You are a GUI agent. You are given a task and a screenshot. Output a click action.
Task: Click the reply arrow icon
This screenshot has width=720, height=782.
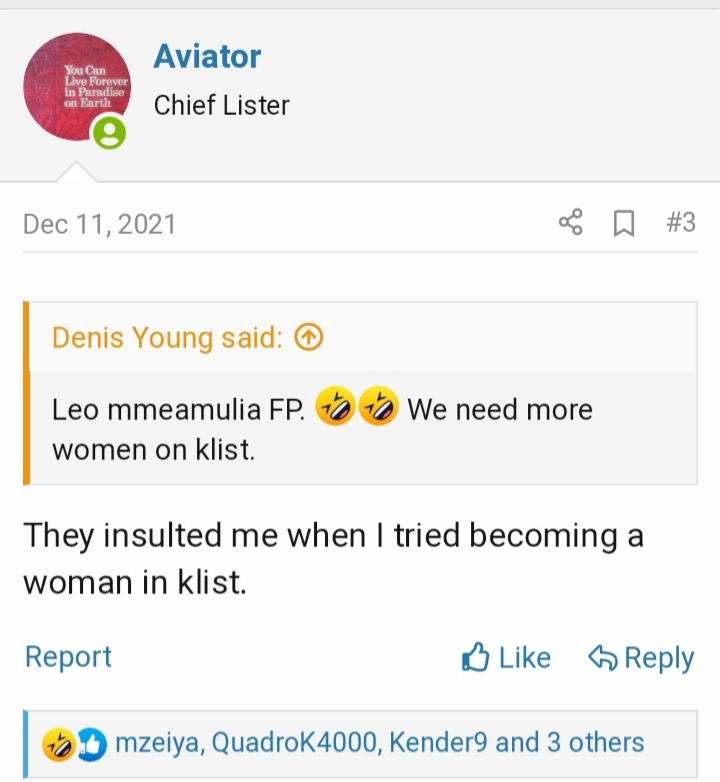tap(602, 657)
